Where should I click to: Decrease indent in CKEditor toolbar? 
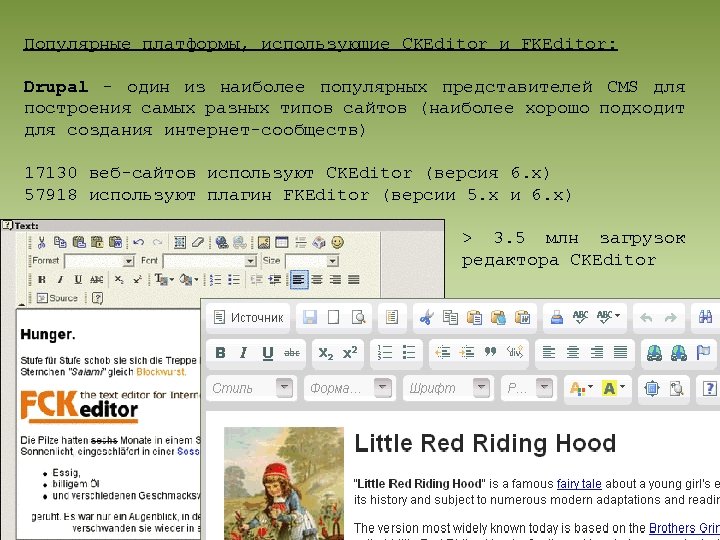443,352
